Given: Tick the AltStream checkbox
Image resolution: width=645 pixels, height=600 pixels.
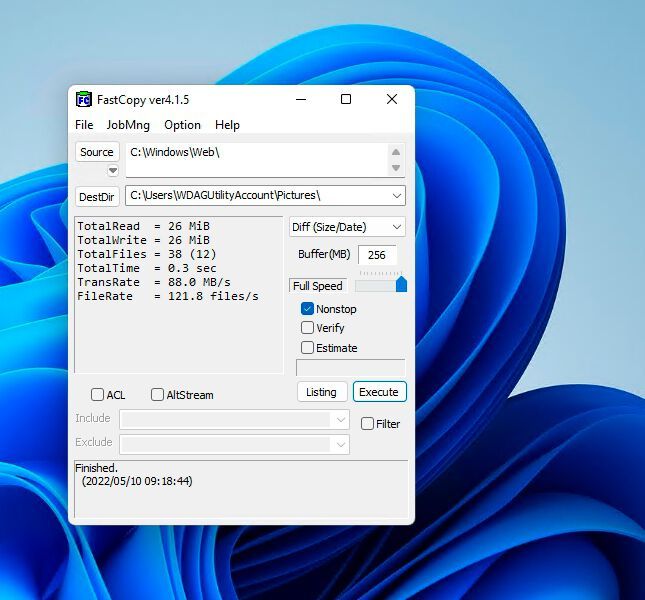Looking at the screenshot, I should click(157, 395).
